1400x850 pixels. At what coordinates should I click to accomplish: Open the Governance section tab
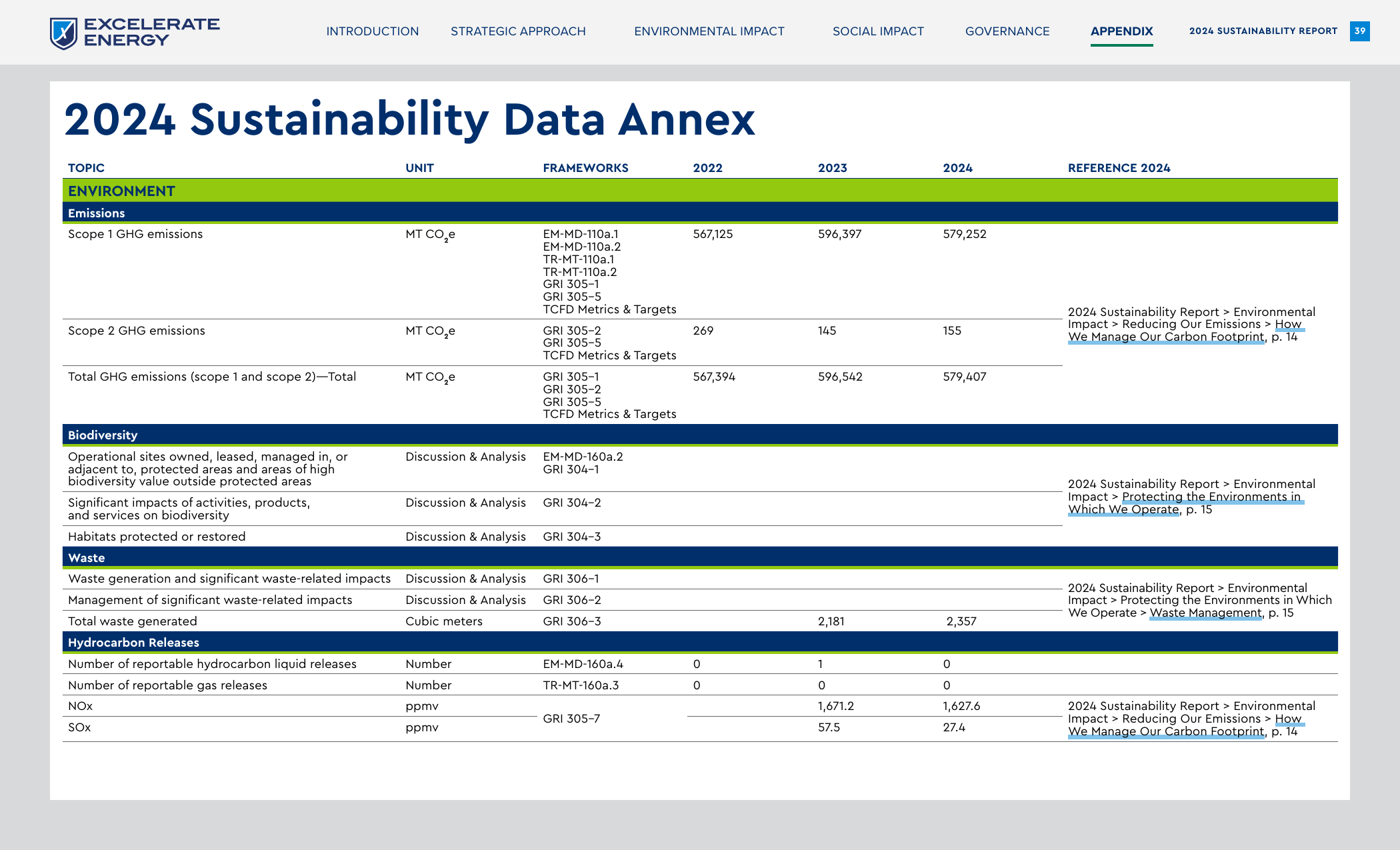click(x=1007, y=31)
